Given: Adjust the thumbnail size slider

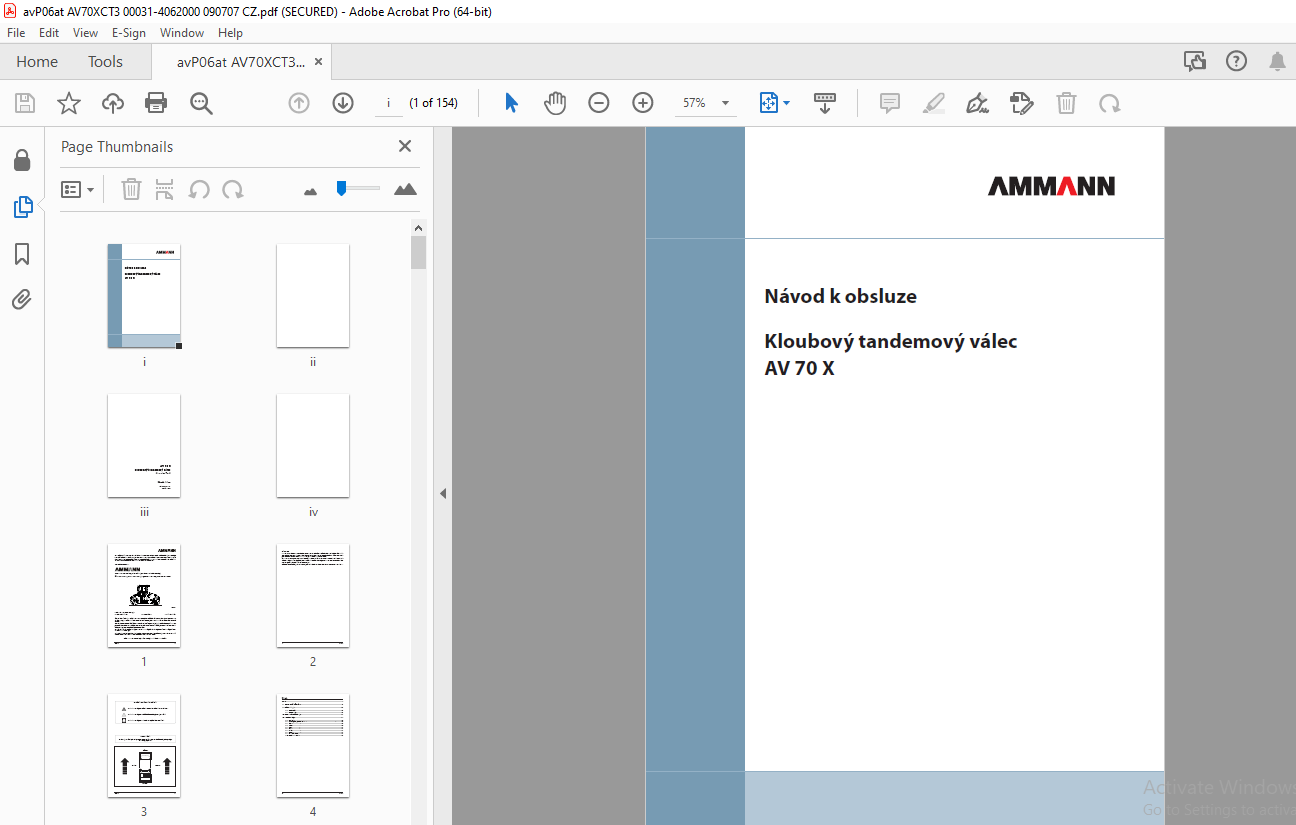Looking at the screenshot, I should (357, 188).
